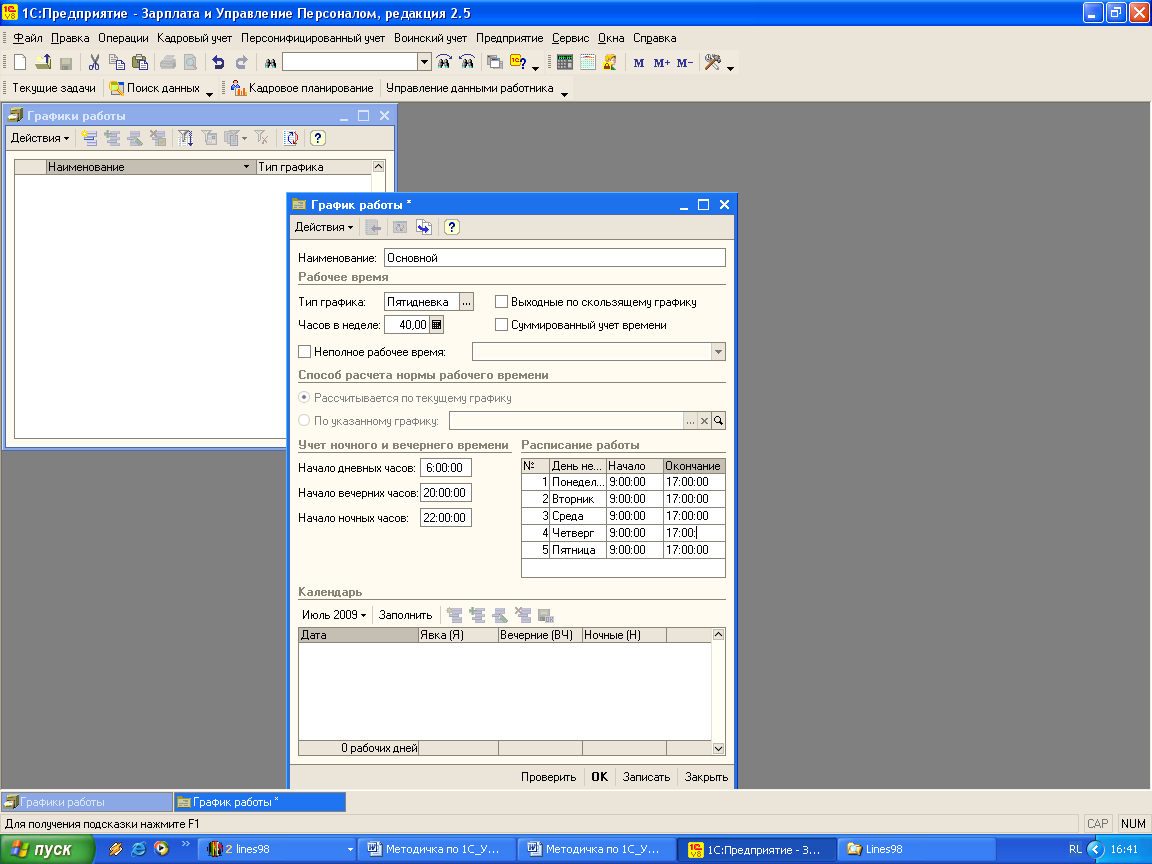Click calculator button next to Часов в неделе
Screen dimensions: 1152x864
tap(436, 325)
